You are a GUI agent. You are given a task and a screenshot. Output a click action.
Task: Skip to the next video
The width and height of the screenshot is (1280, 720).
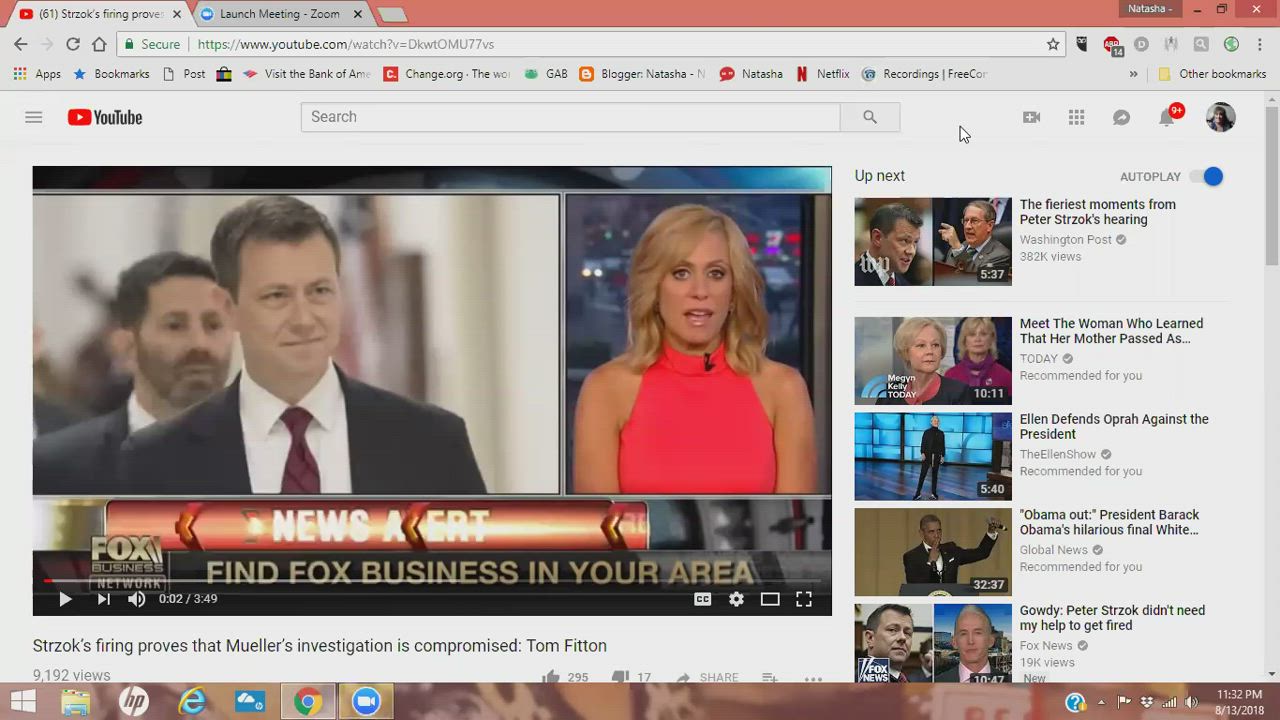(103, 599)
